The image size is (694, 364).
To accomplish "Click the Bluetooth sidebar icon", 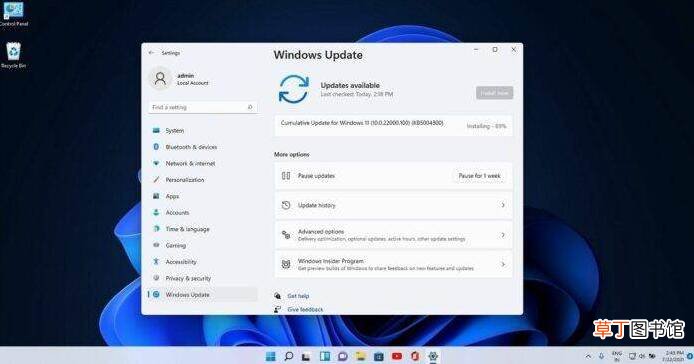I will [156, 147].
